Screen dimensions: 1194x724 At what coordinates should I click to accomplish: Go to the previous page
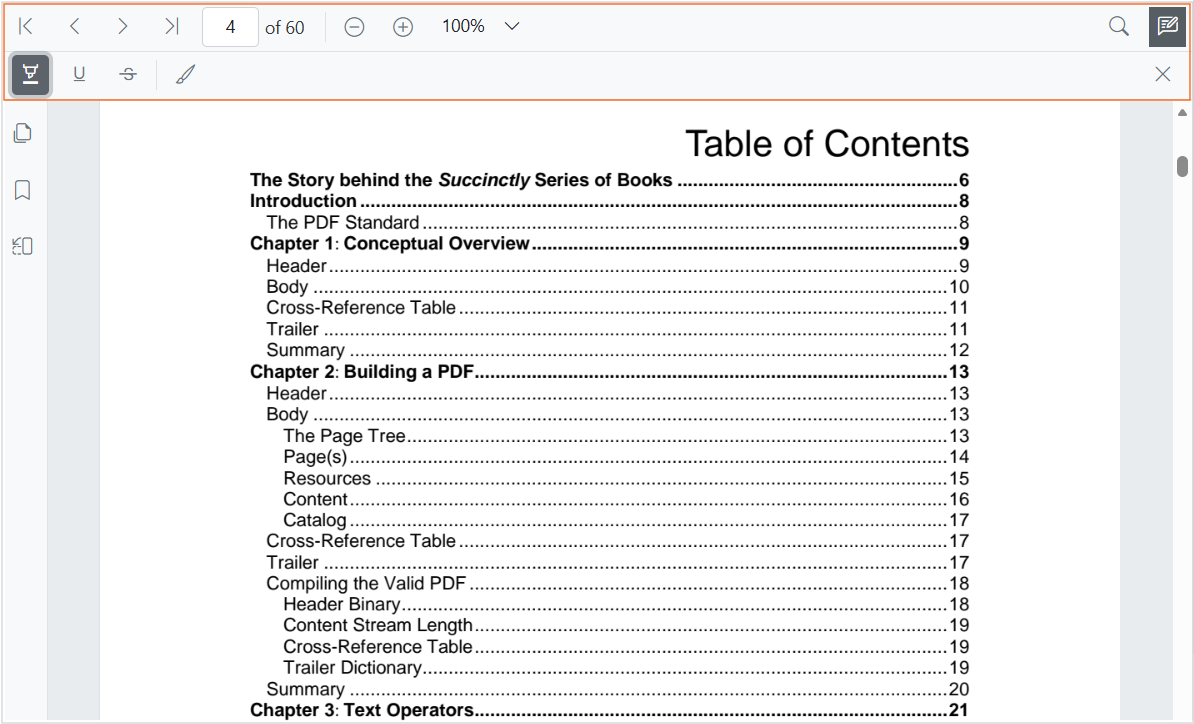[74, 26]
